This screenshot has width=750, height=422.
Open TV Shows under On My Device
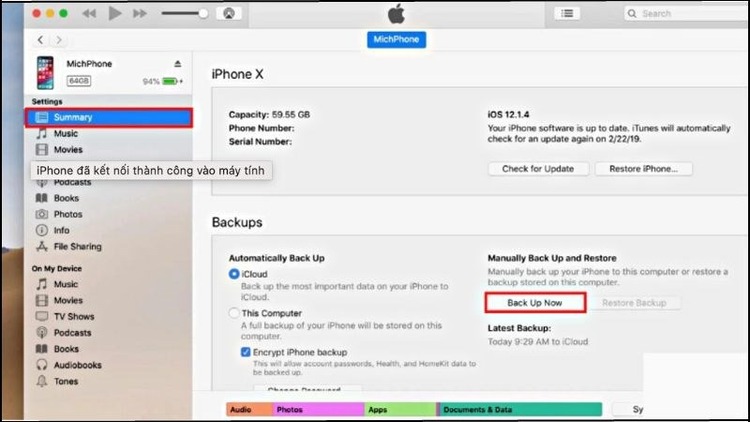74,317
